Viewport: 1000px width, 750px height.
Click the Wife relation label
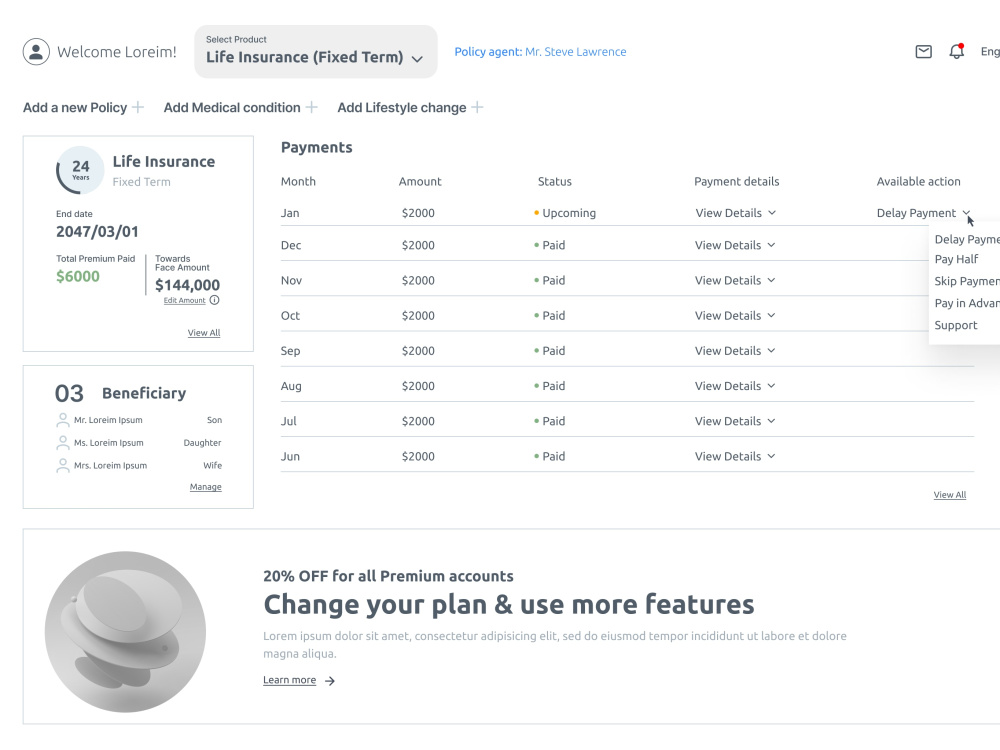coord(212,466)
